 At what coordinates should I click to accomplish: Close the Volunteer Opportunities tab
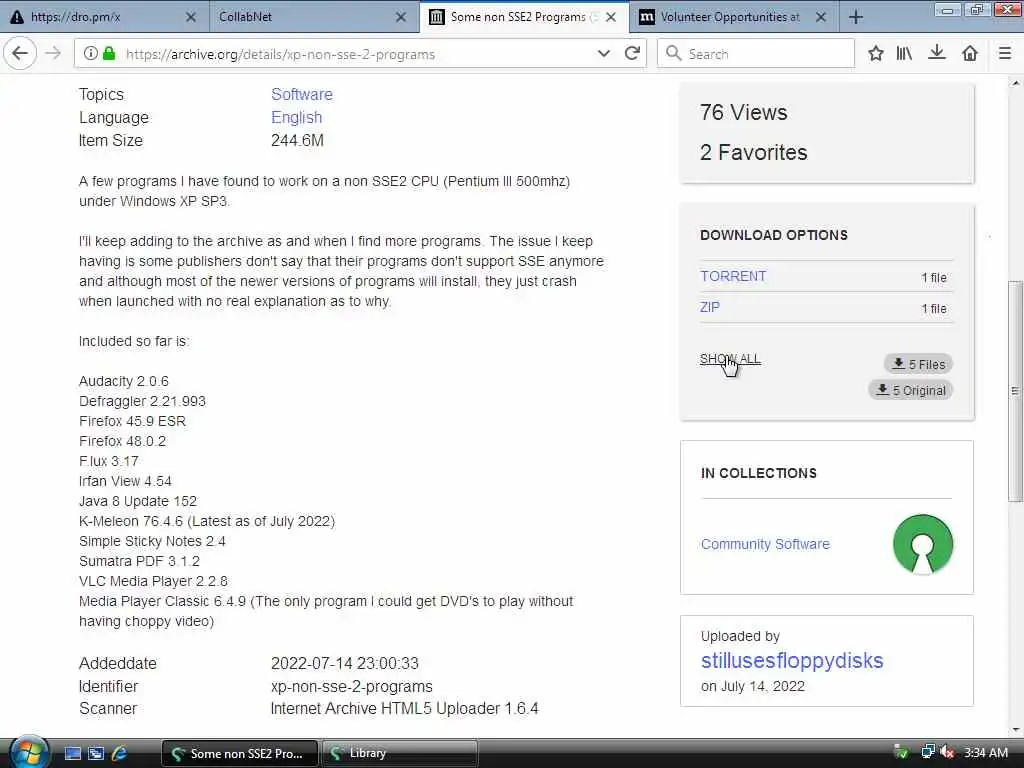tap(821, 18)
